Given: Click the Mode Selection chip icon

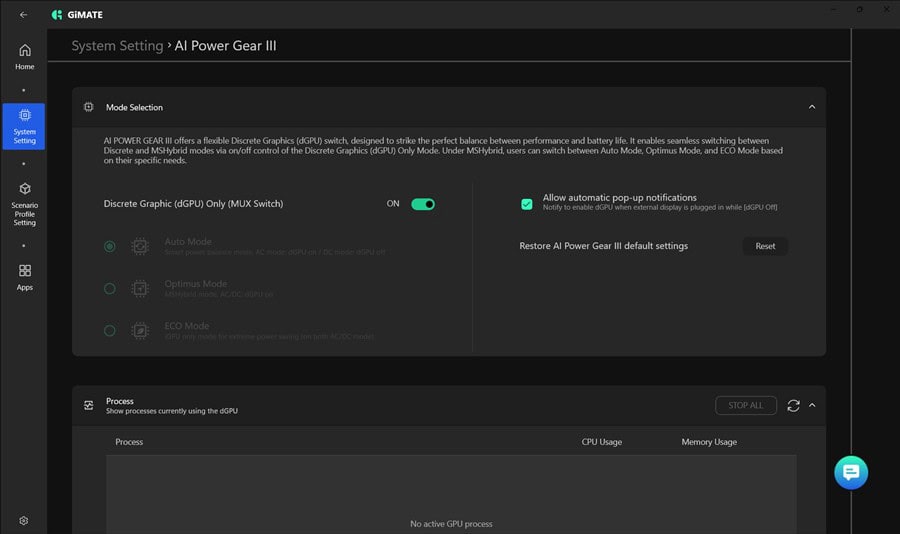Looking at the screenshot, I should 88,107.
